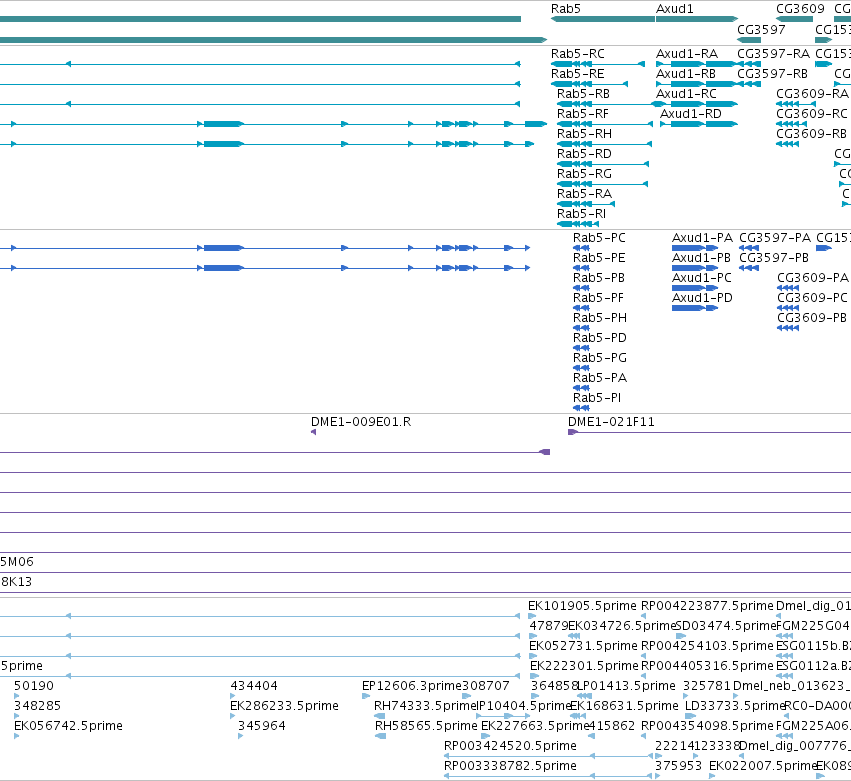Open the Axud1-PB protein label
Image resolution: width=851 pixels, height=781 pixels.
(x=701, y=258)
